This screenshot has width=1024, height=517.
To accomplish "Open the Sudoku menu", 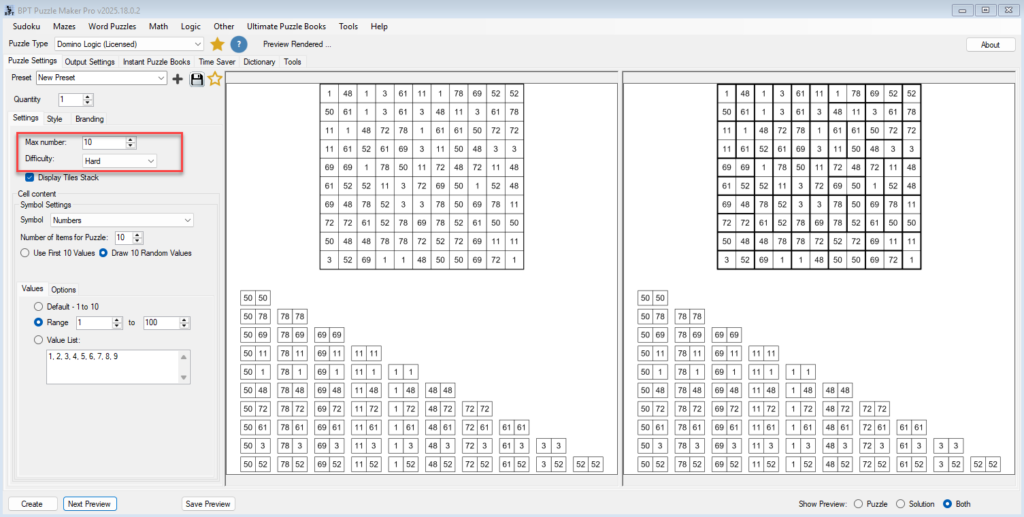I will click(x=26, y=26).
